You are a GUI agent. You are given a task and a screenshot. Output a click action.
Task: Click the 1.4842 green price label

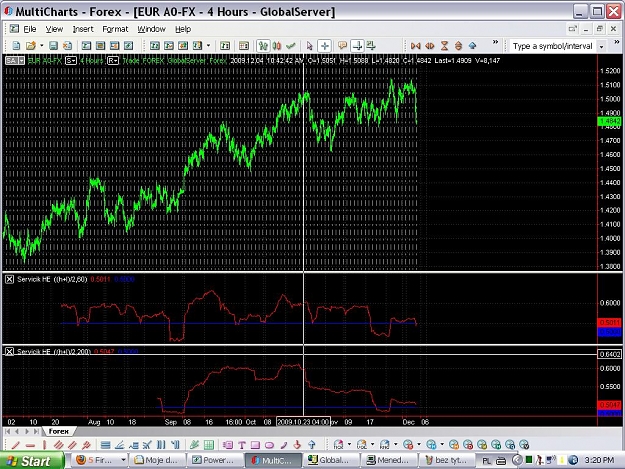tap(609, 121)
